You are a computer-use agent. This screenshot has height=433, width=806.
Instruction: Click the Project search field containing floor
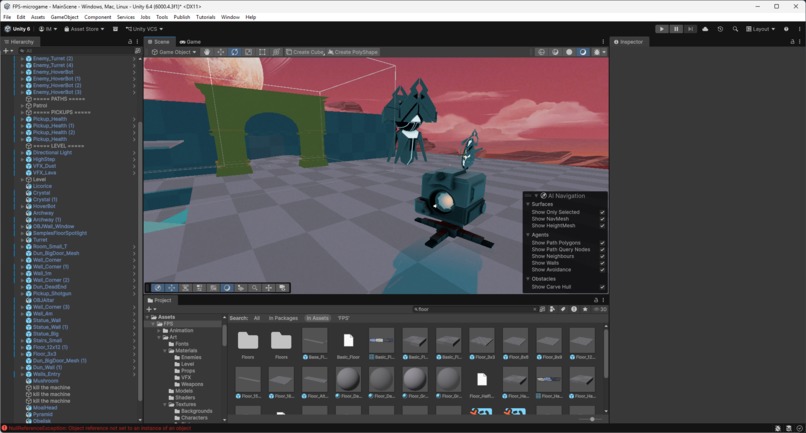474,309
